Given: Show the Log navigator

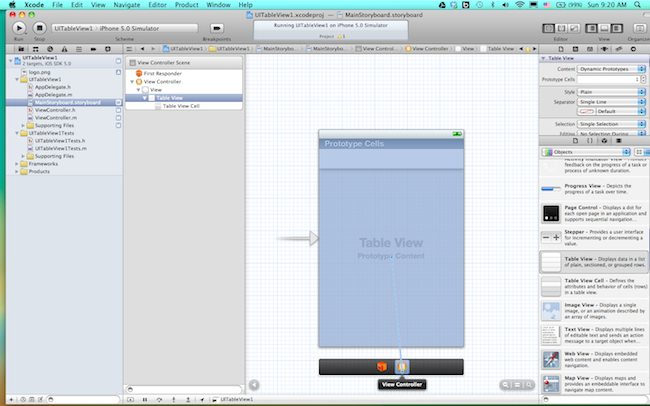Looking at the screenshot, I should [x=108, y=49].
